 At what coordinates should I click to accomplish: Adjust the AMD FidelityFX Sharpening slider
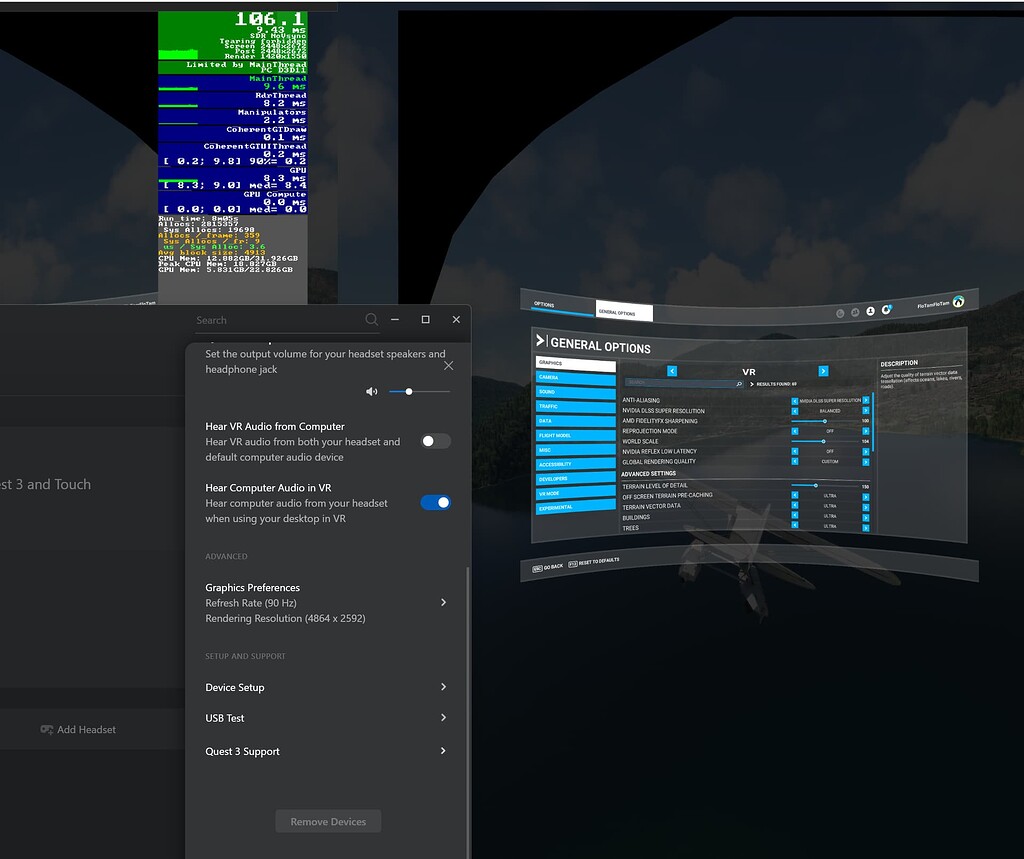[x=825, y=421]
